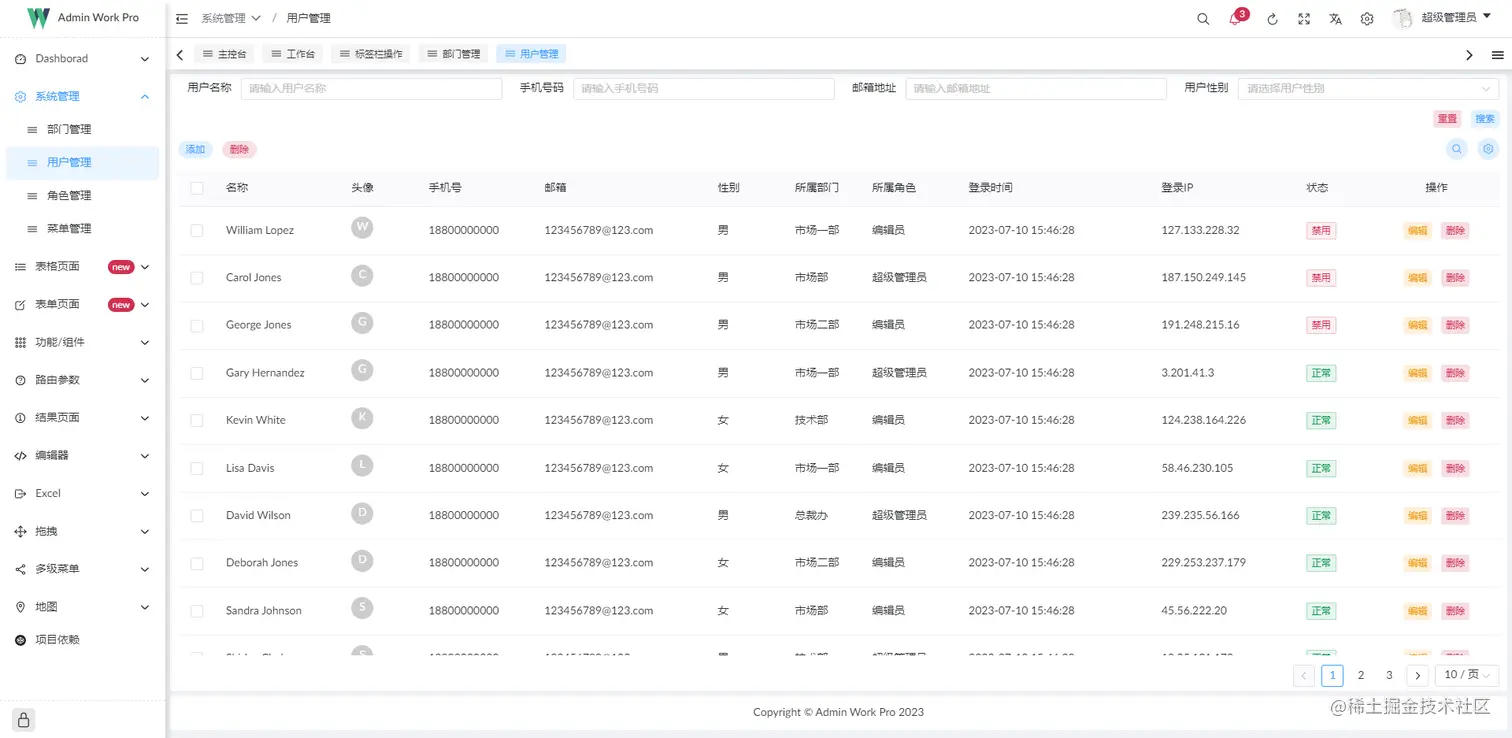
Task: Click the 重置 button
Action: (1447, 119)
